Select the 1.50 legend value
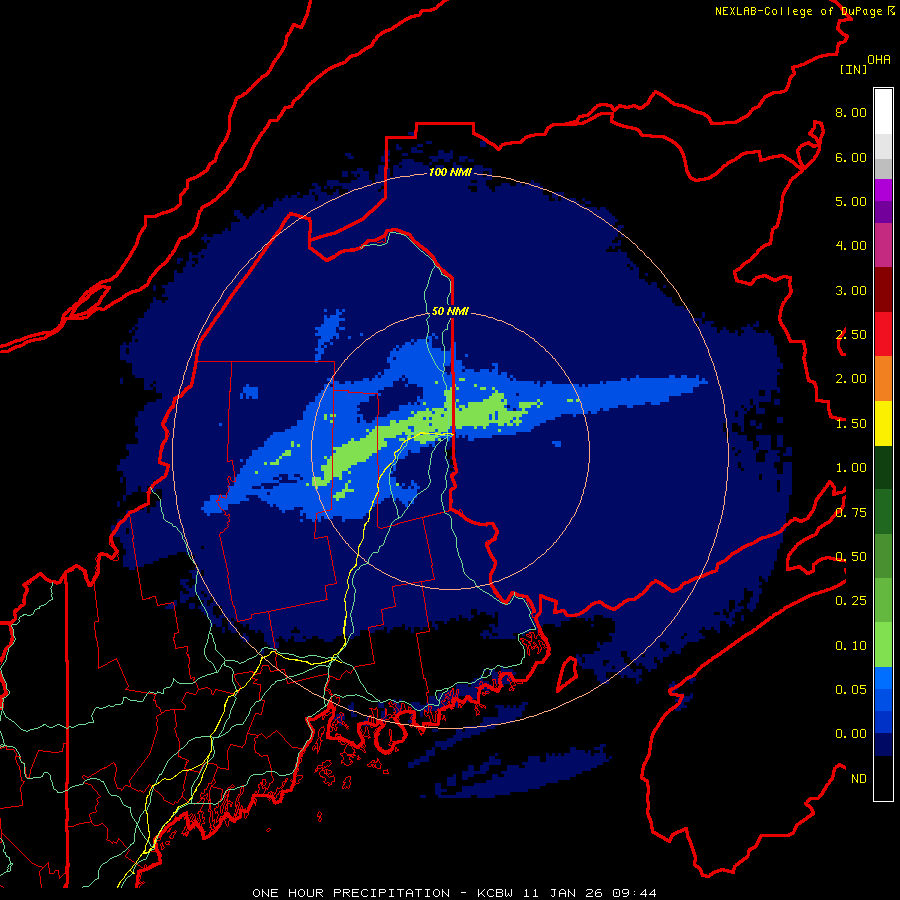The image size is (900, 900). [x=851, y=424]
